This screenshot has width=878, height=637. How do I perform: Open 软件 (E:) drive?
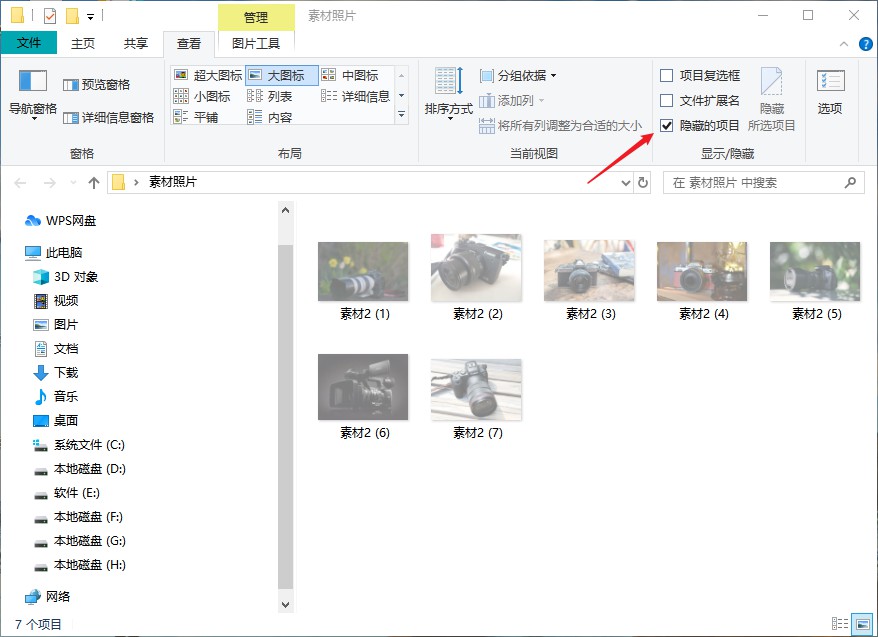67,493
